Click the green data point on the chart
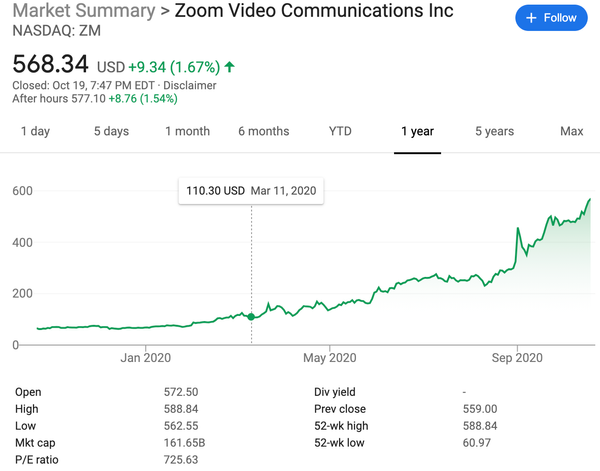 click(251, 316)
